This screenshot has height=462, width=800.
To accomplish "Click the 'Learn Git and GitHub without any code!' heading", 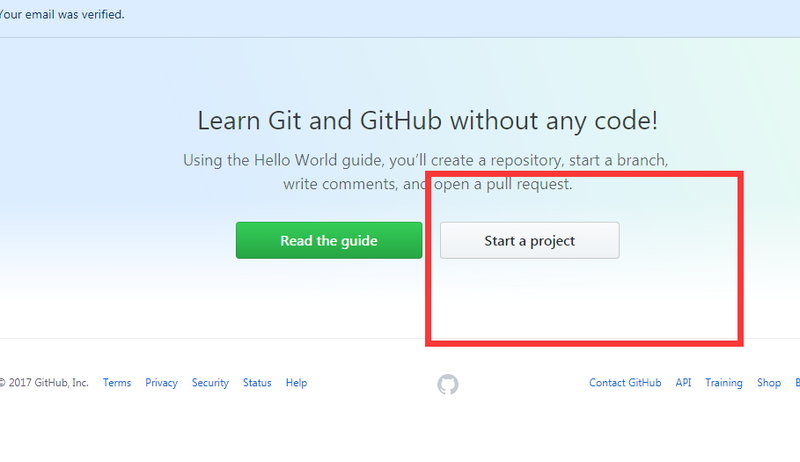I will (428, 121).
